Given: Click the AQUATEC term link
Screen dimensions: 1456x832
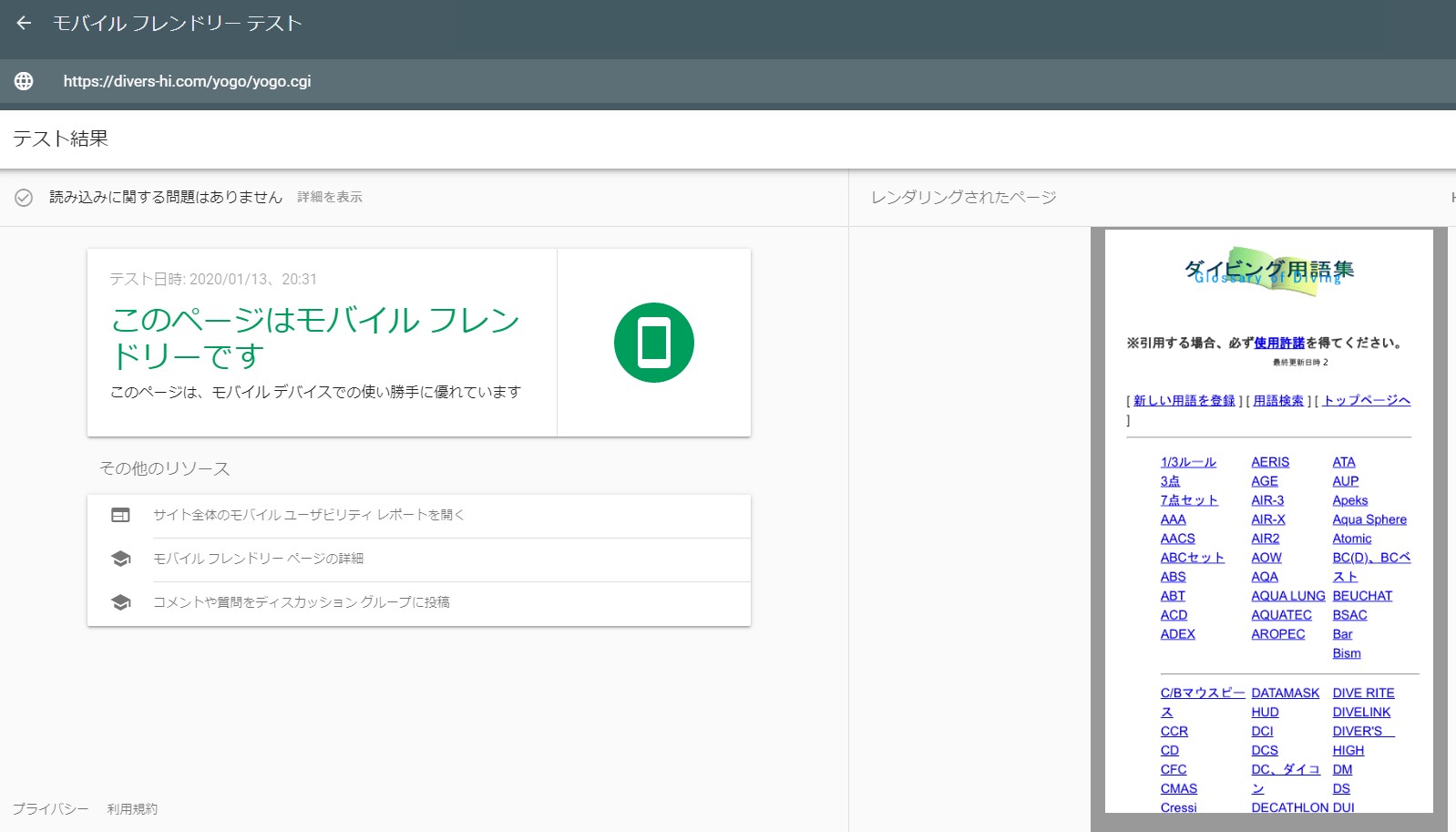Looking at the screenshot, I should pos(1281,615).
